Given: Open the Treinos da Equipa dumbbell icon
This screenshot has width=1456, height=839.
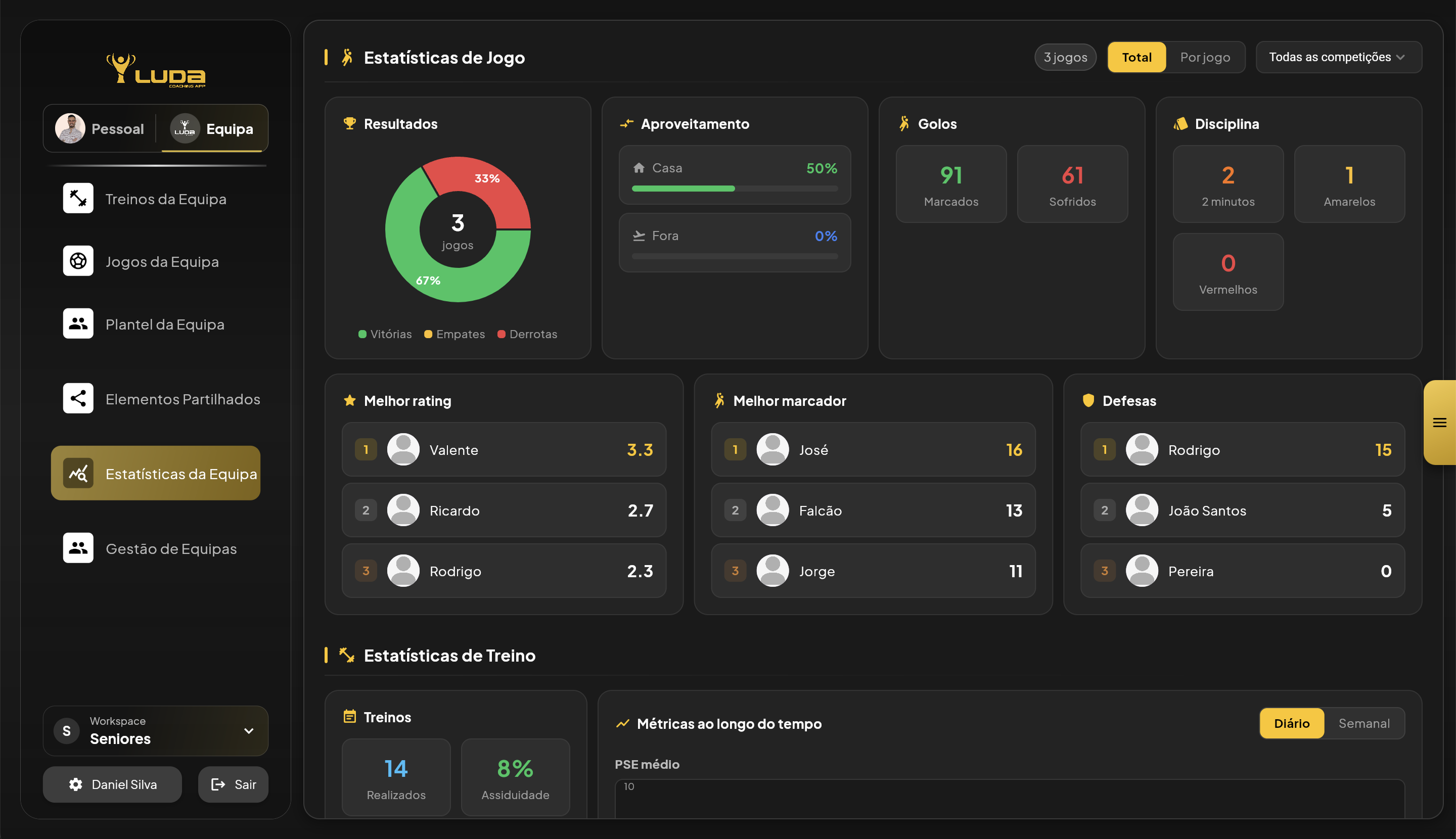Looking at the screenshot, I should click(x=78, y=198).
